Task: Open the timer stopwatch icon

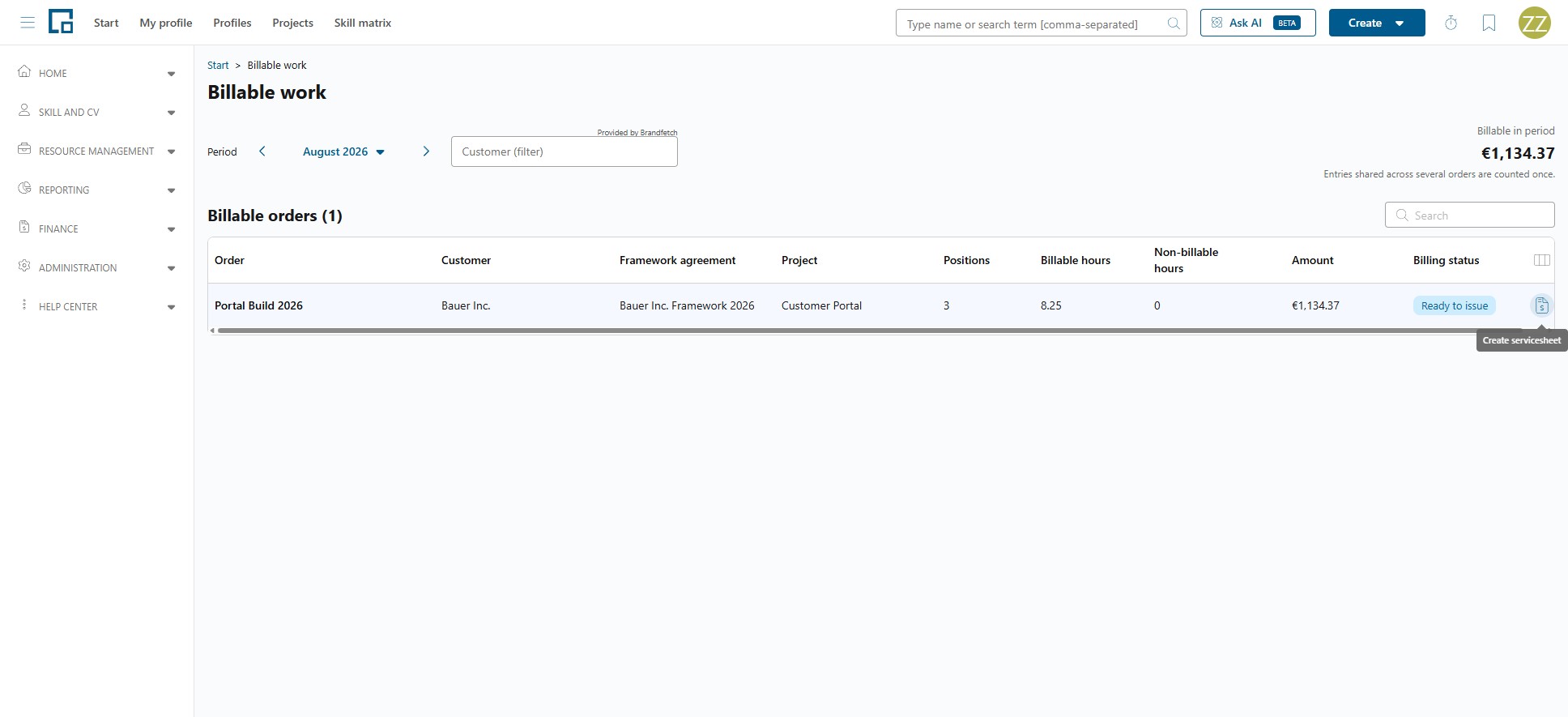Action: (1451, 23)
